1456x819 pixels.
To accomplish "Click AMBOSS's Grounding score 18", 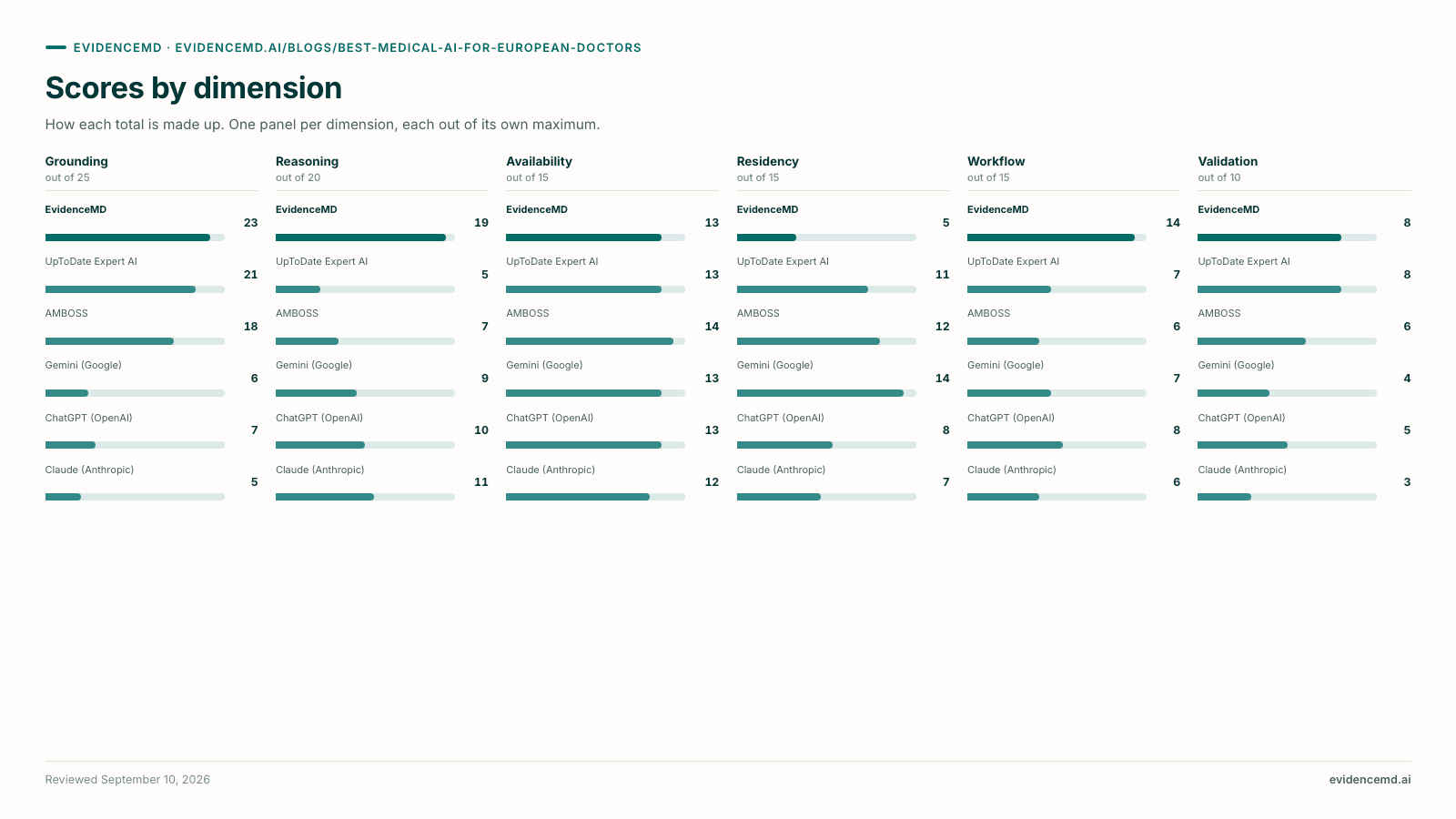I will click(250, 326).
